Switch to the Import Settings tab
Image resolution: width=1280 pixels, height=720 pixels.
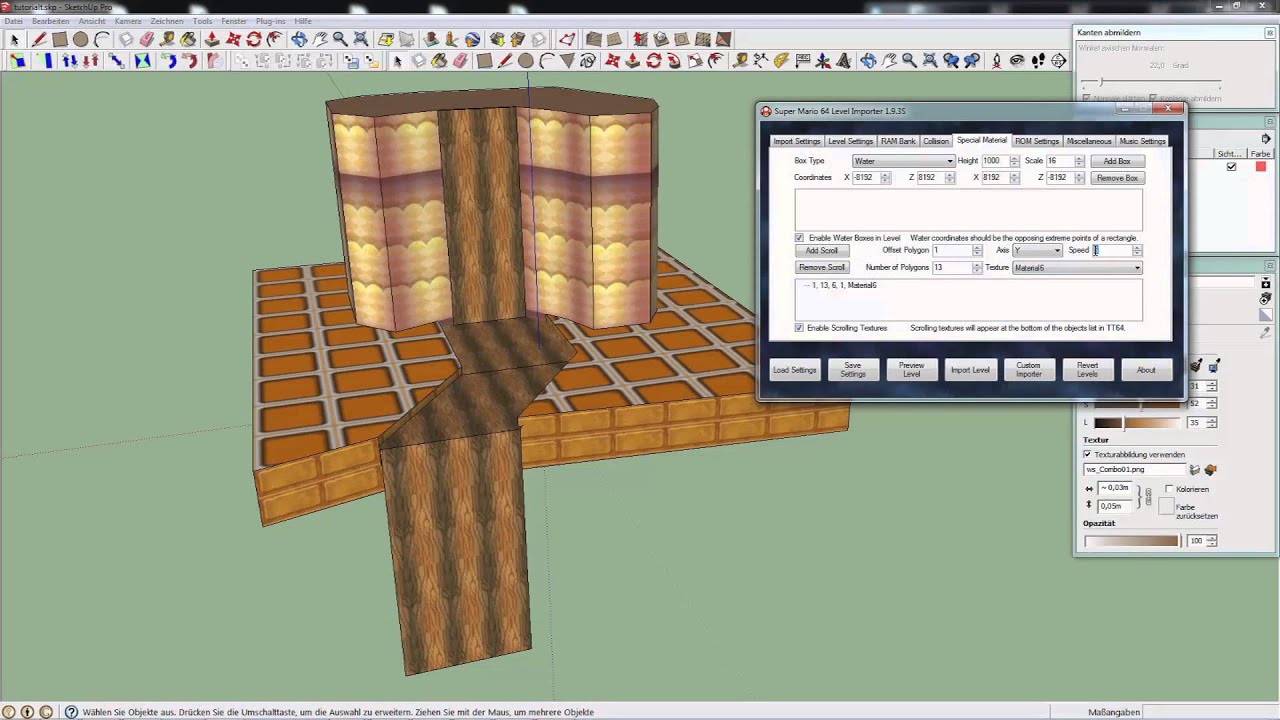pos(797,141)
